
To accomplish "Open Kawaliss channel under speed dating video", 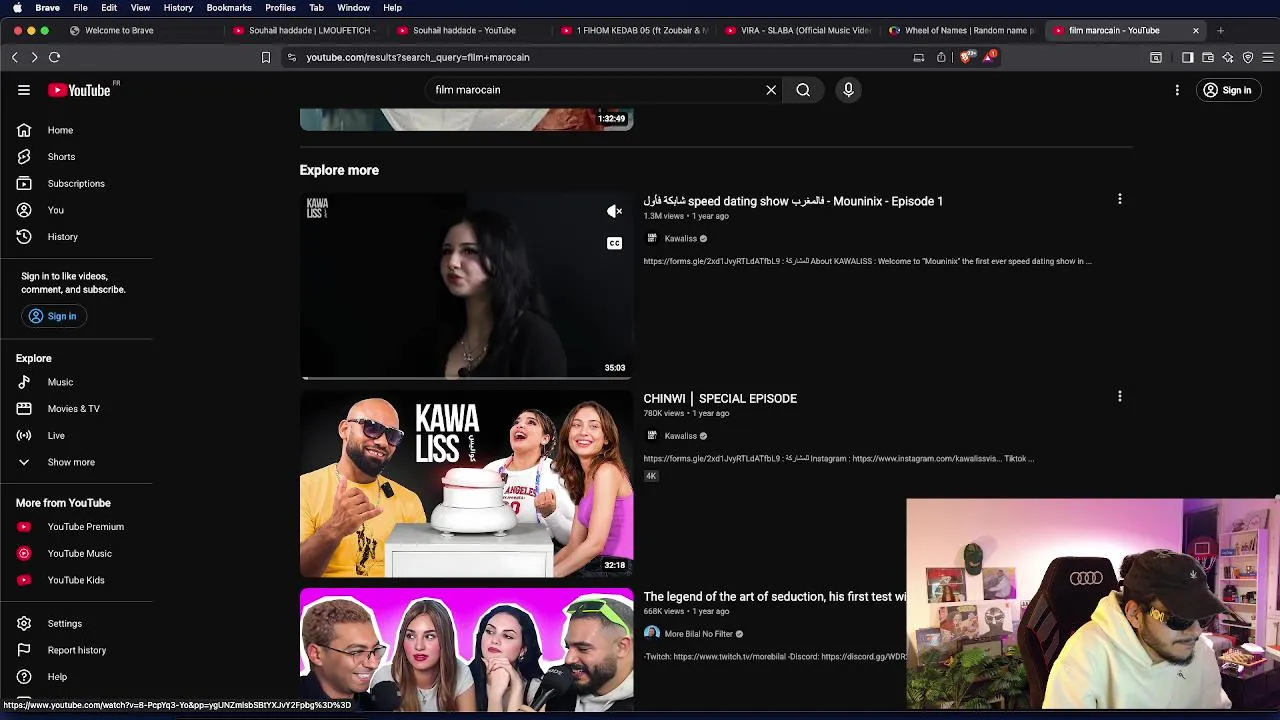I will tap(680, 239).
